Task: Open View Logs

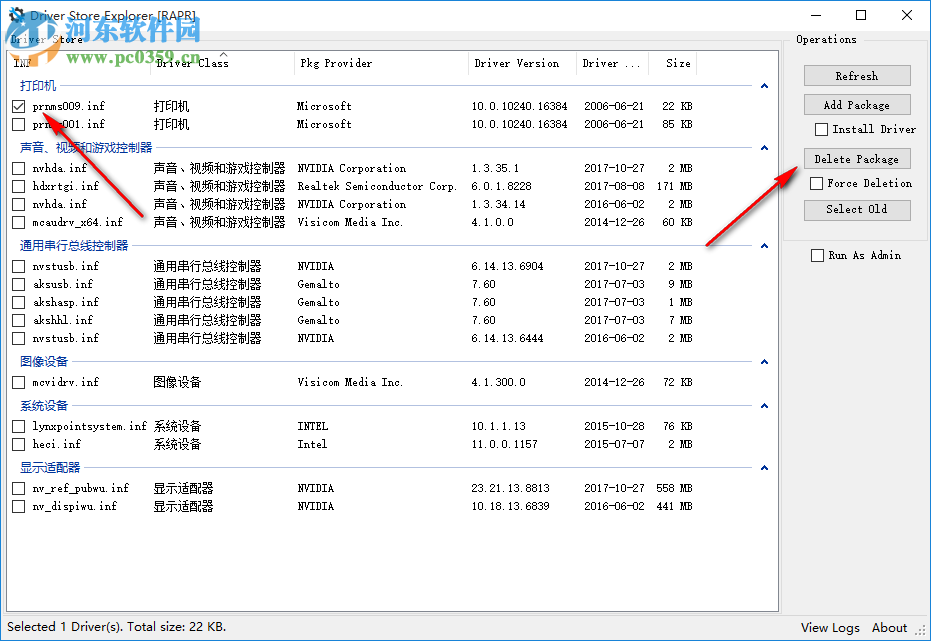Action: click(830, 627)
